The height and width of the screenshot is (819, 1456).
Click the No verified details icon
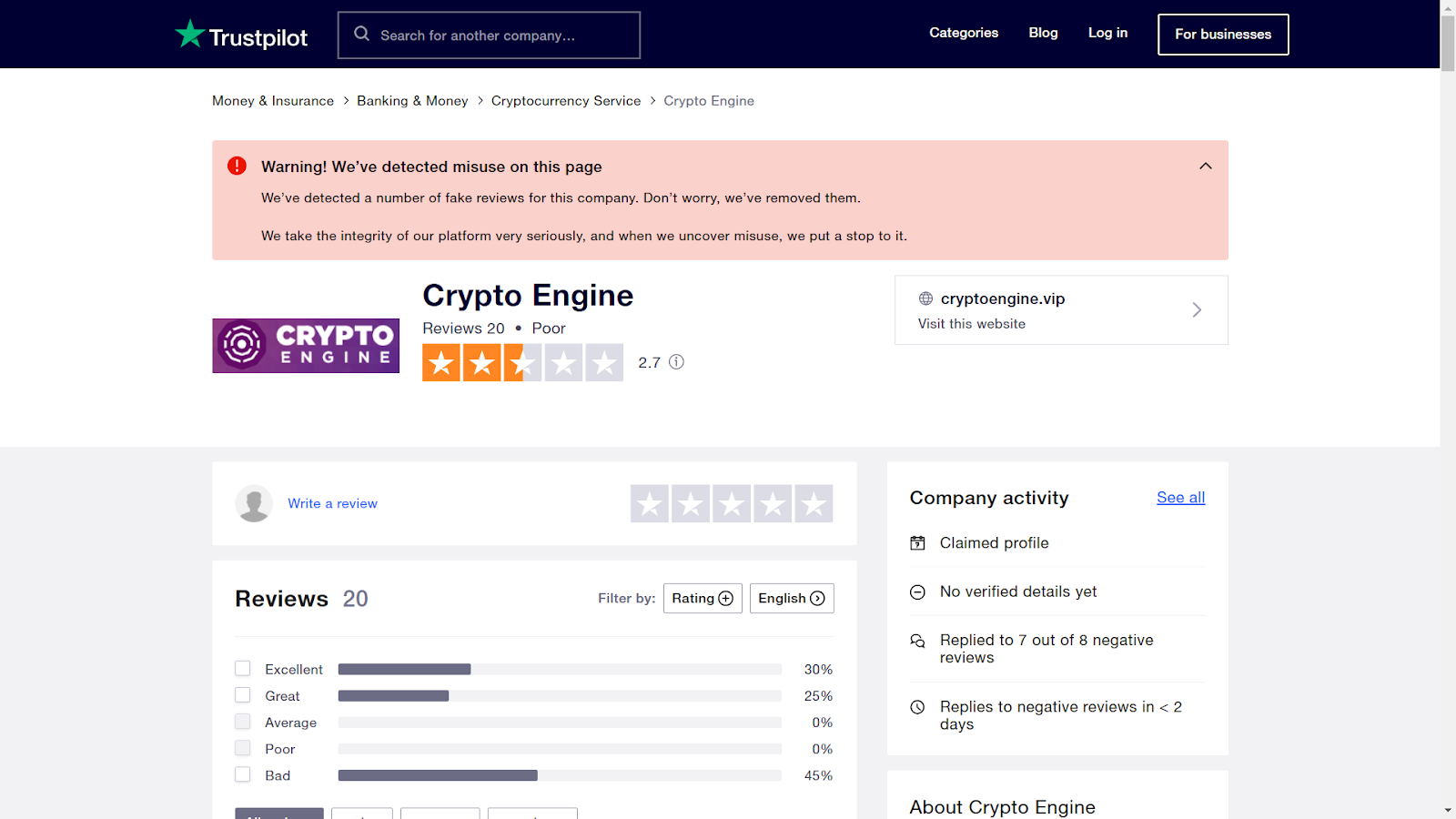pos(917,592)
